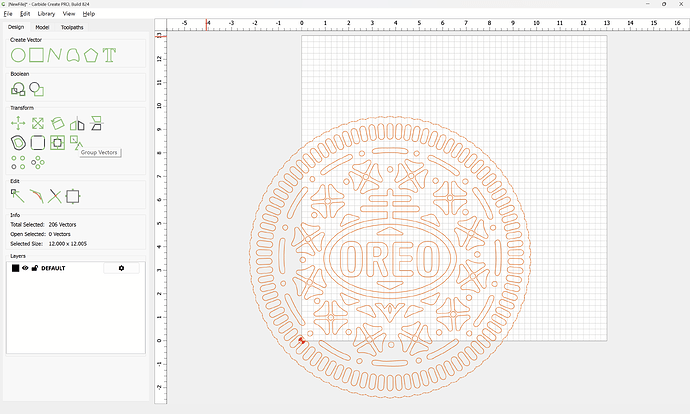Click the Move transform tool
Viewport: 690px width, 414px height.
point(18,123)
